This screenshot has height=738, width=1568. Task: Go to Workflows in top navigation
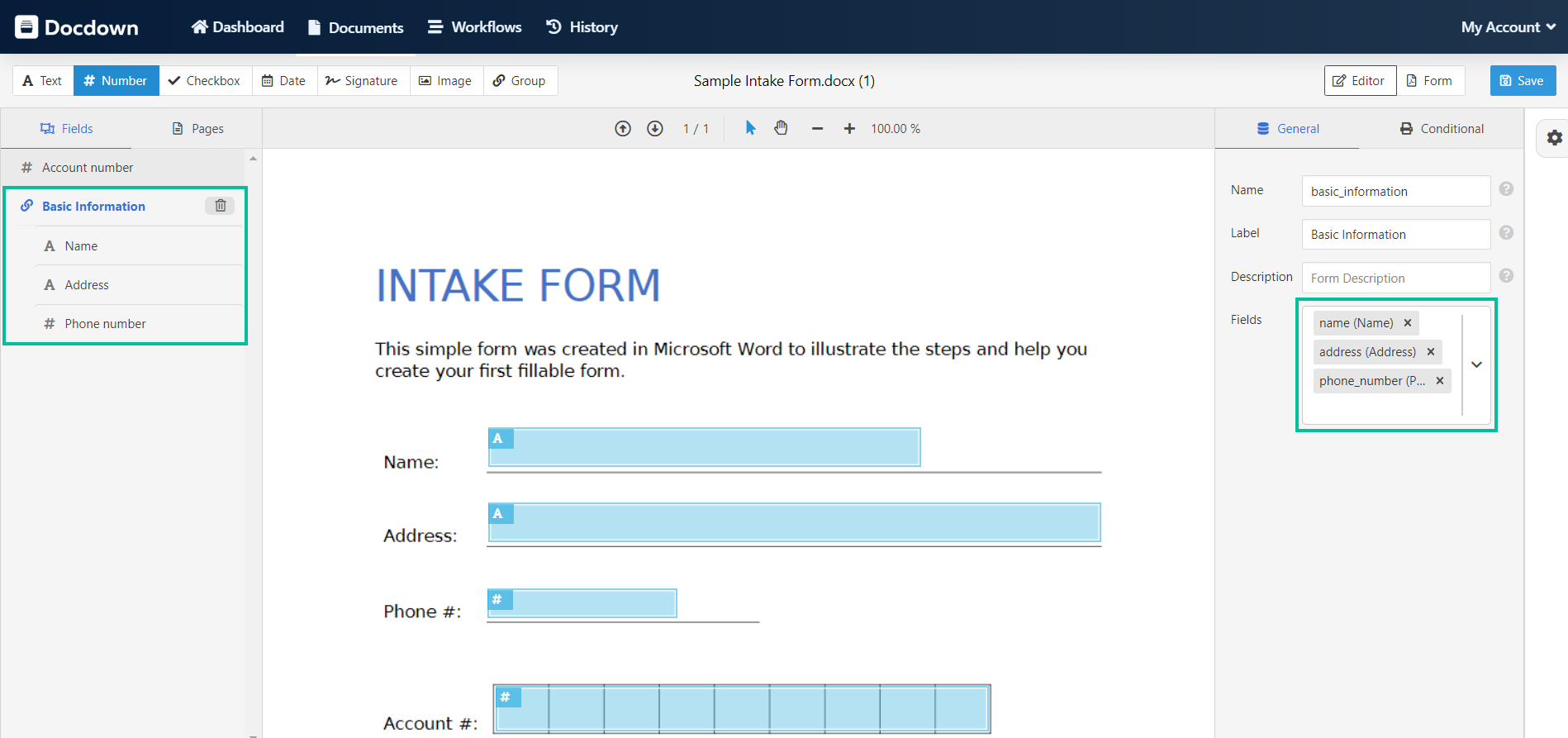pos(474,27)
